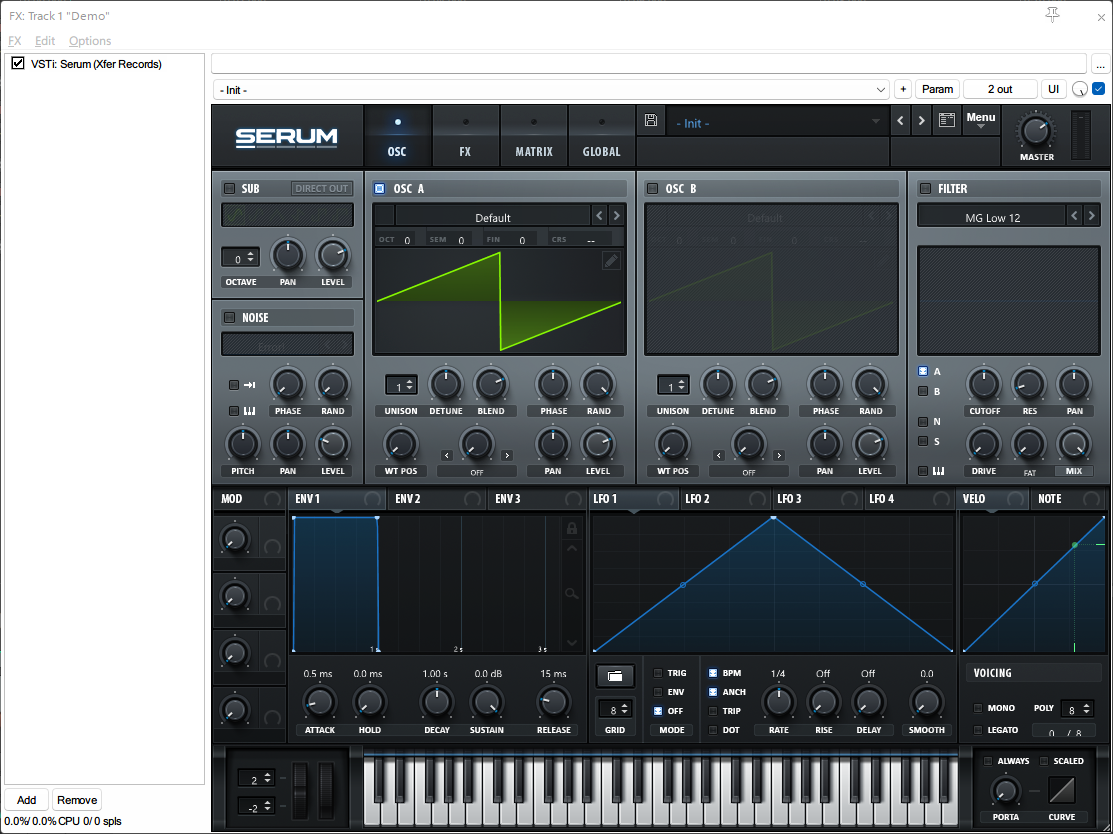This screenshot has height=834, width=1113.
Task: Click the ENV 1 modulation drag handle
Action: pyautogui.click(x=372, y=499)
